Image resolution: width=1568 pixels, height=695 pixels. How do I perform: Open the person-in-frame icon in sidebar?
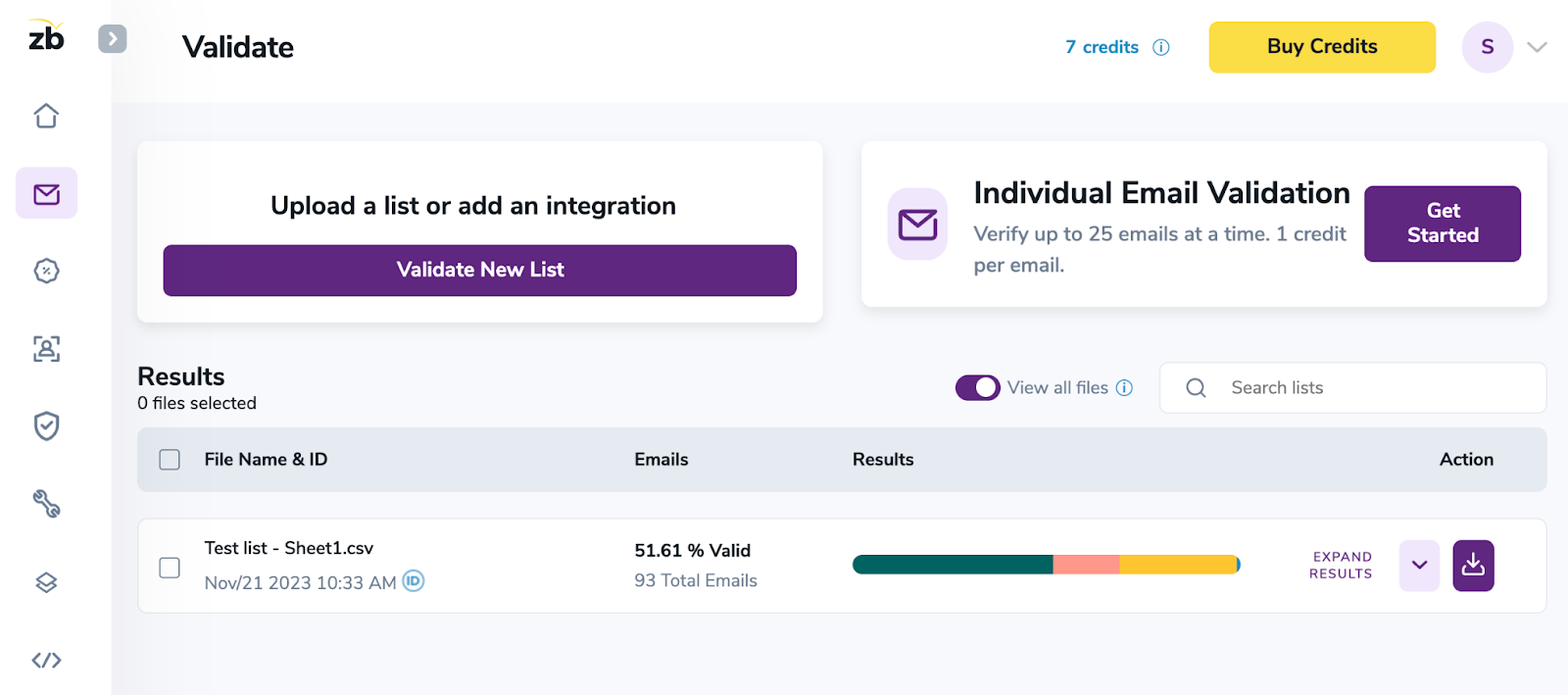[x=46, y=348]
